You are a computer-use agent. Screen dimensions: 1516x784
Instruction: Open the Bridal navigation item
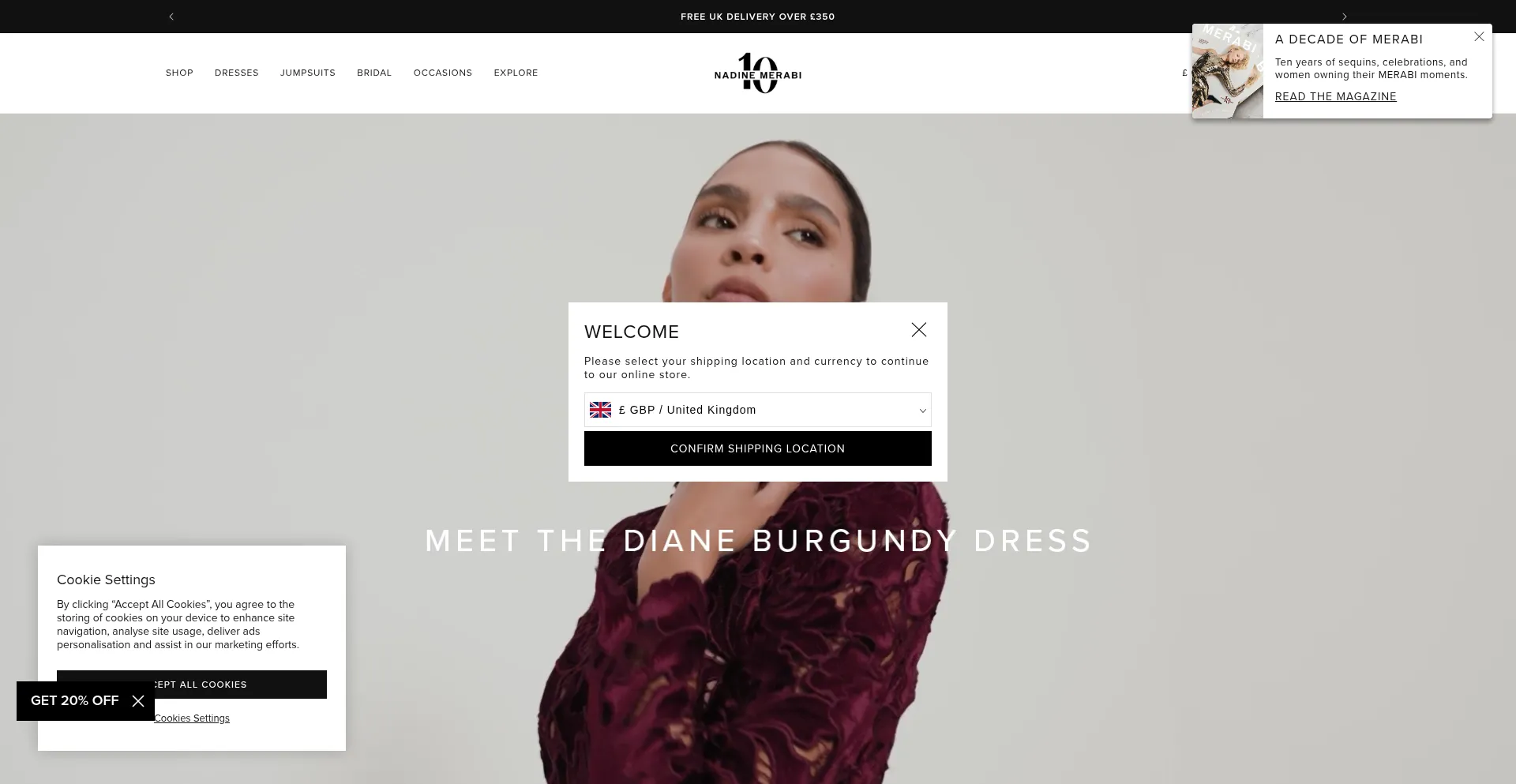[374, 73]
